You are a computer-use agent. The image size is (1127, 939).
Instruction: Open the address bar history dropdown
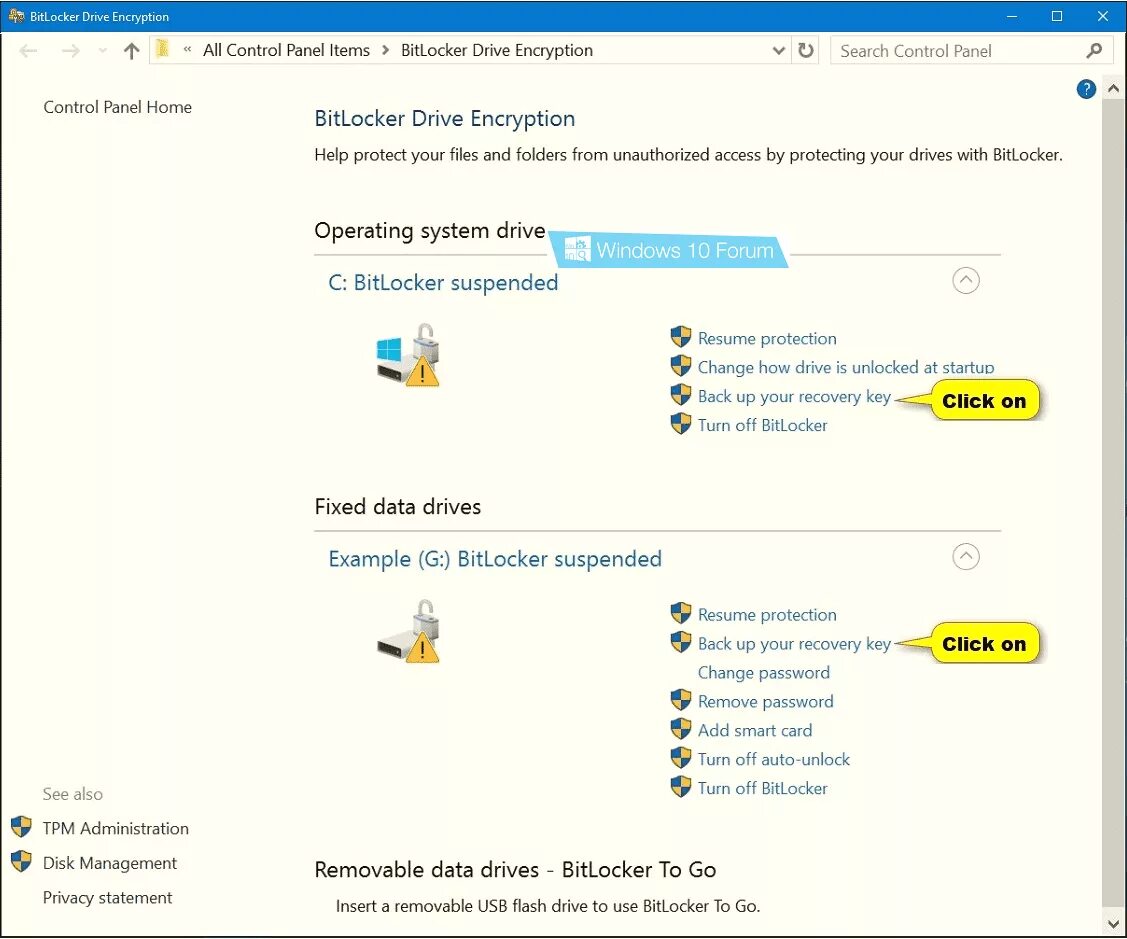coord(778,50)
